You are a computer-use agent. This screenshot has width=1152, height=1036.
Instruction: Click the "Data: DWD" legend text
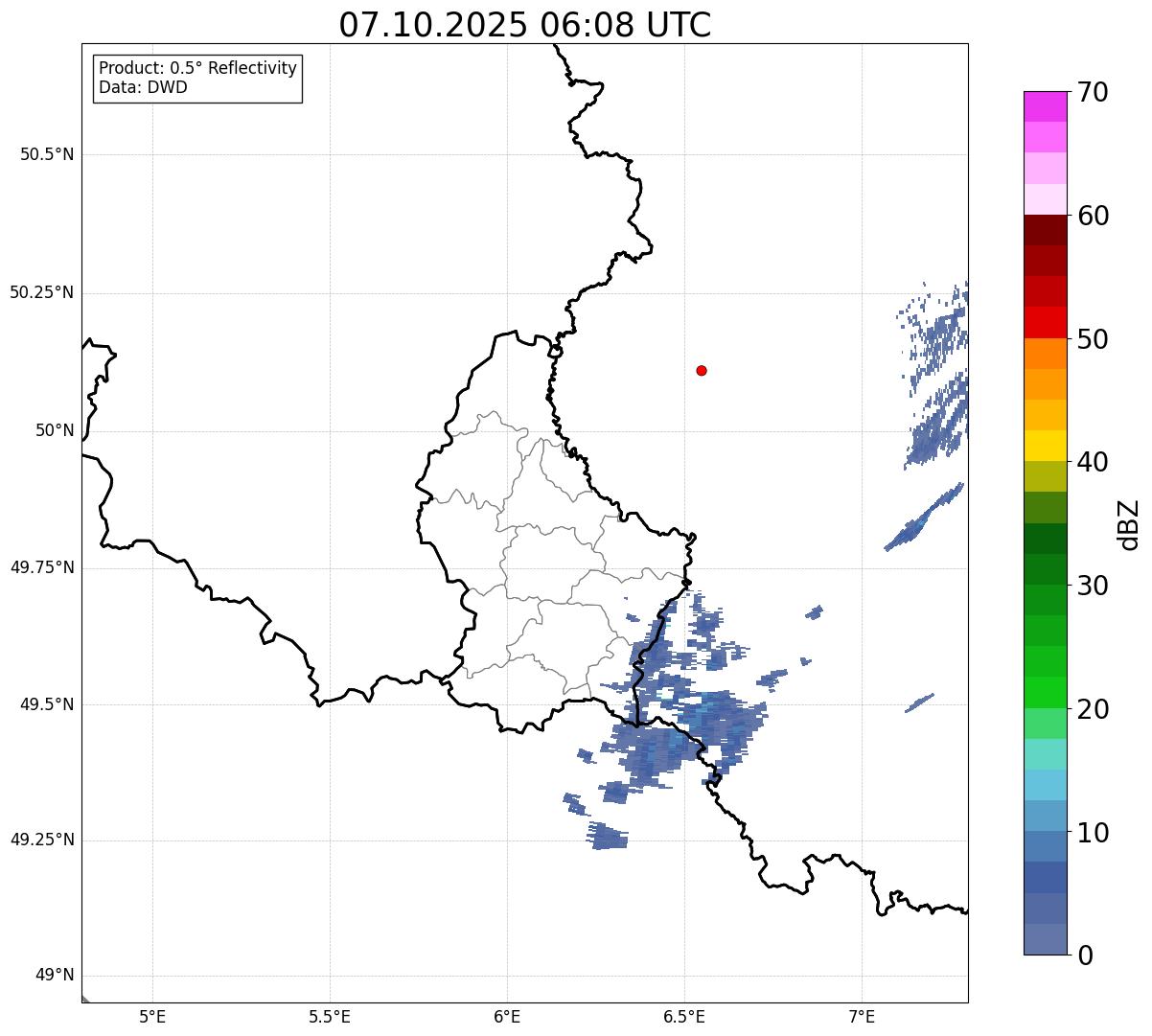(143, 88)
